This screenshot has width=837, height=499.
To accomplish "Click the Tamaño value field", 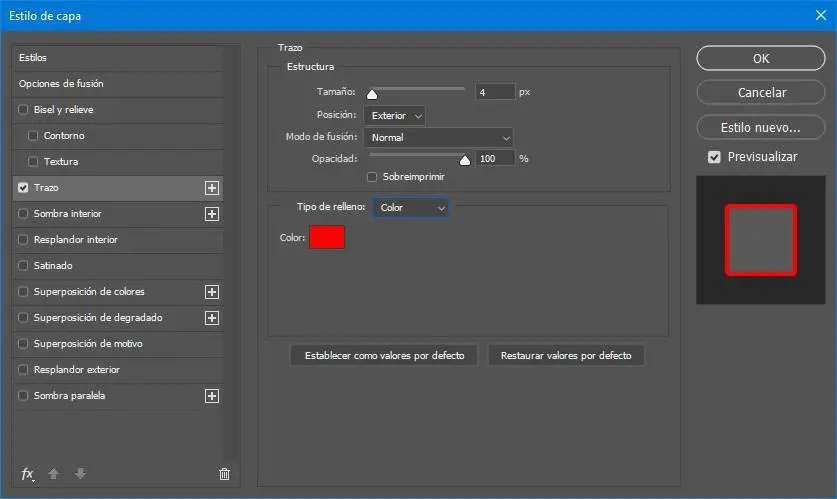I will pyautogui.click(x=495, y=92).
